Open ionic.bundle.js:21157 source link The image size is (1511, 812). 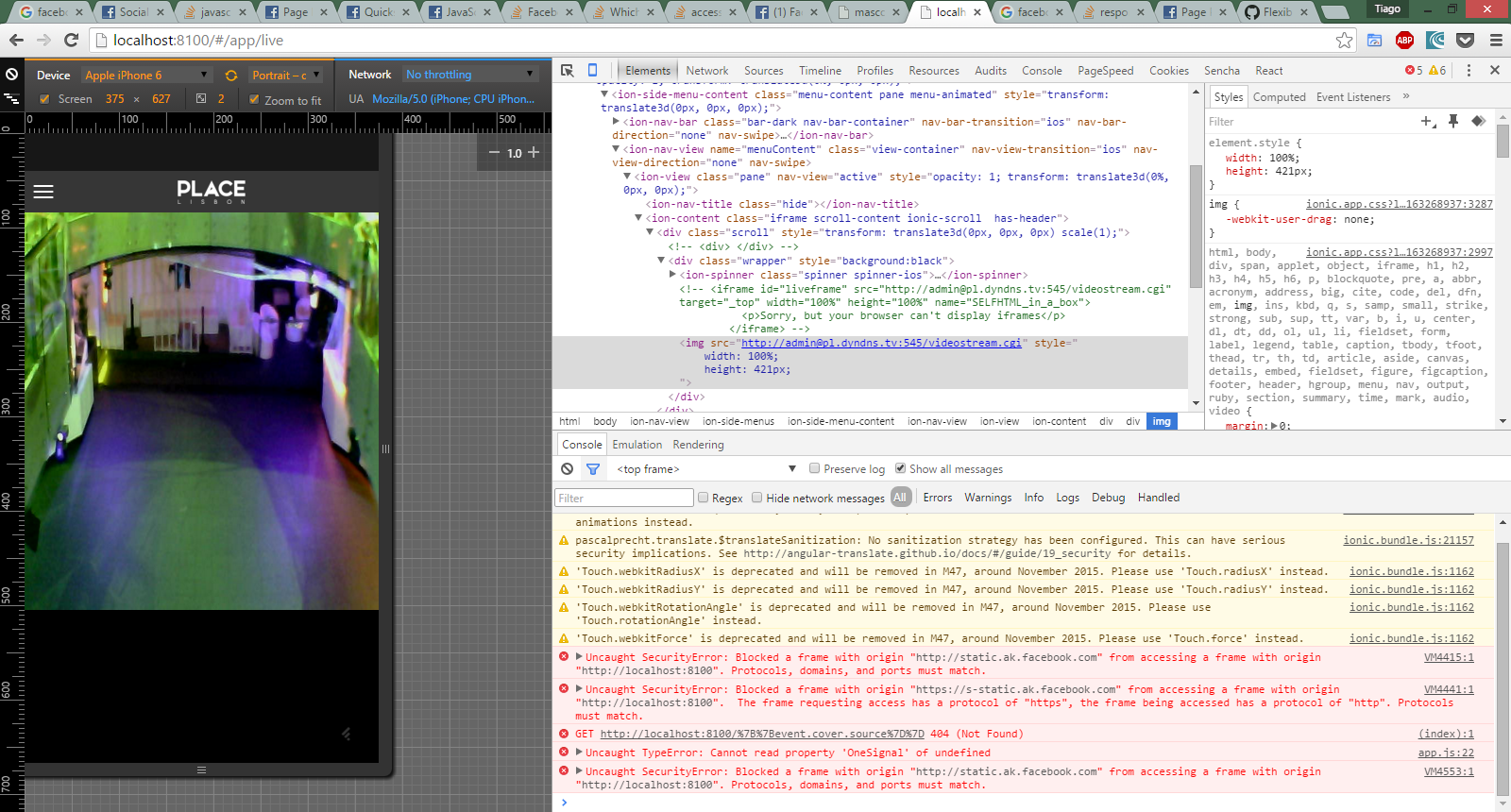pos(1408,540)
